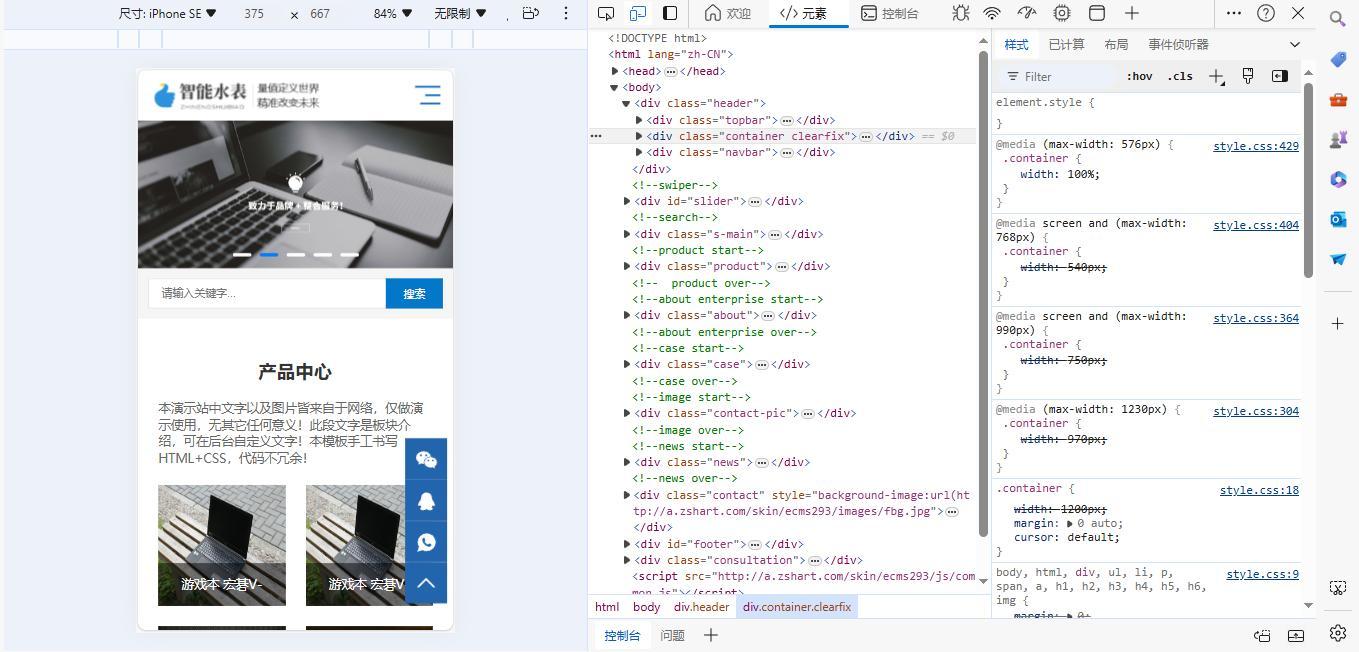Click the rotate device icon
1359x652 pixels.
click(531, 13)
